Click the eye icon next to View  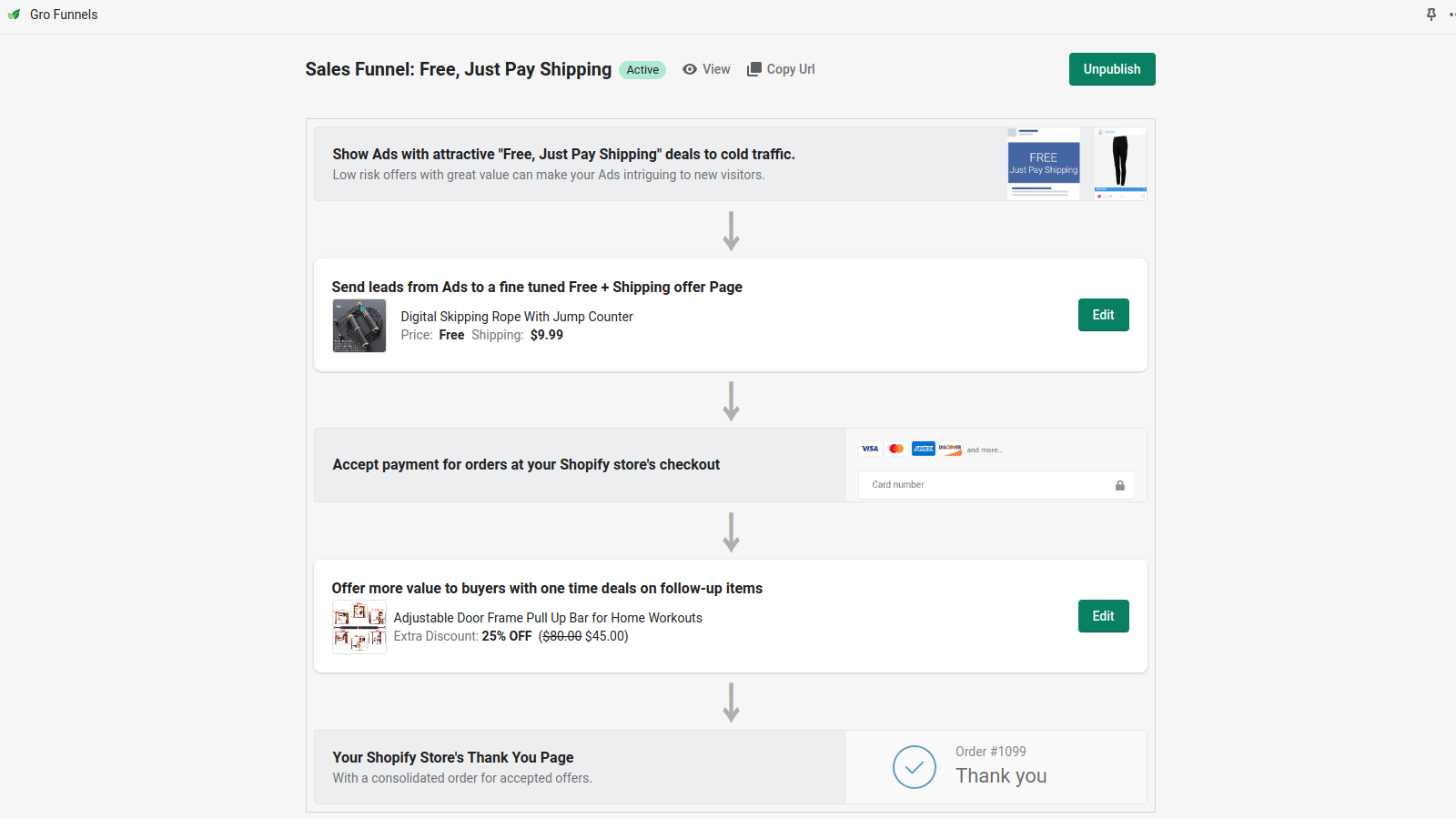coord(690,69)
